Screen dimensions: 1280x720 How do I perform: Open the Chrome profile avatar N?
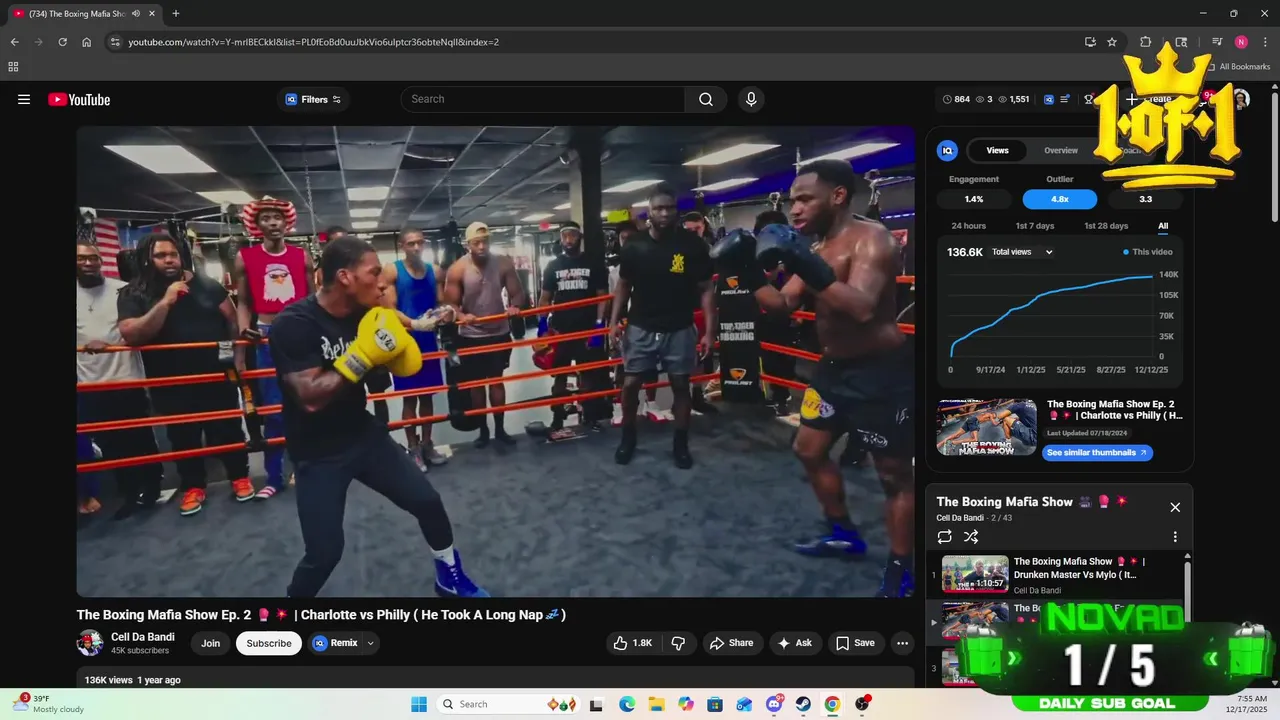(1241, 42)
